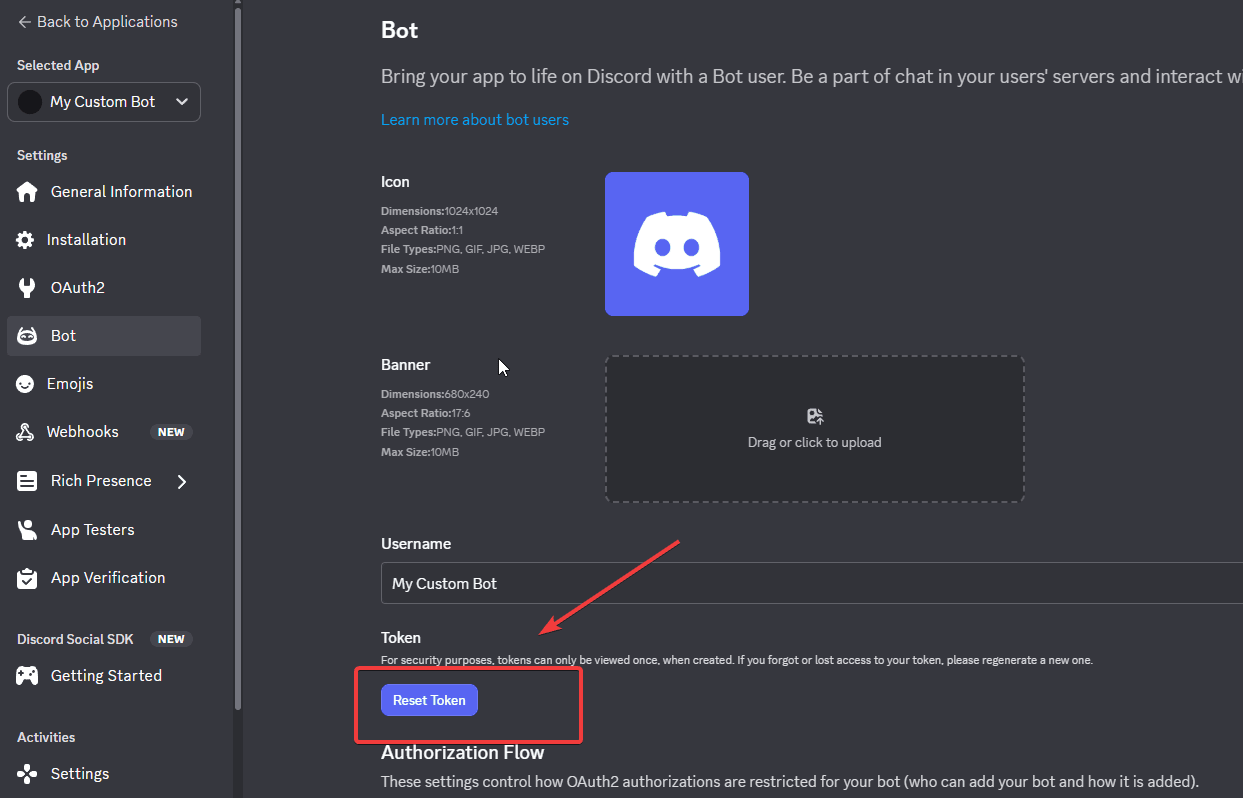The image size is (1243, 798).
Task: Expand the Rich Presence submenu chevron
Action: [182, 481]
